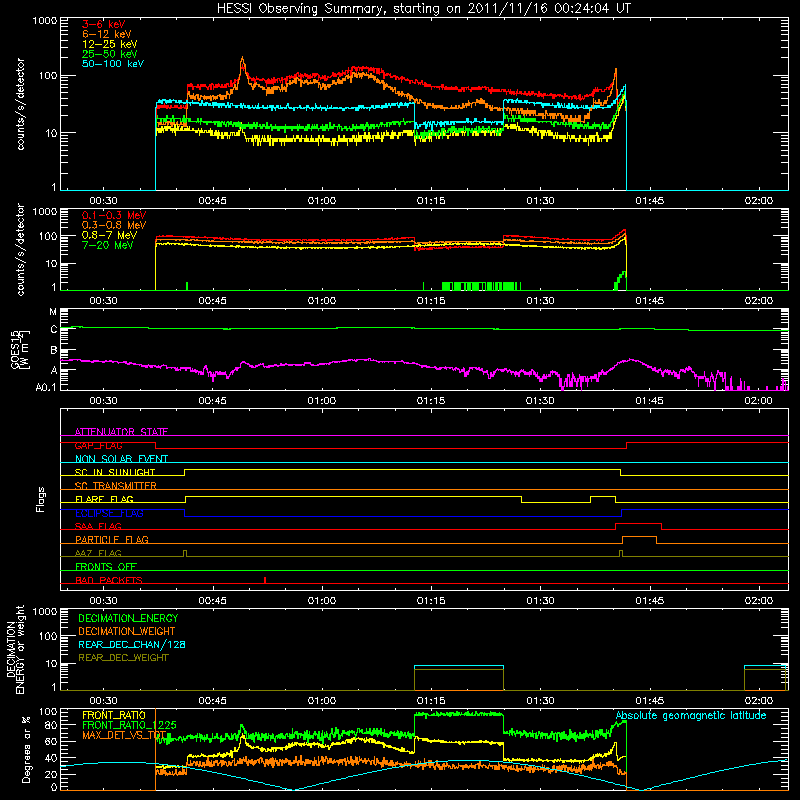Click the FRONT_RATIO legend label
The height and width of the screenshot is (800, 800).
[x=114, y=715]
